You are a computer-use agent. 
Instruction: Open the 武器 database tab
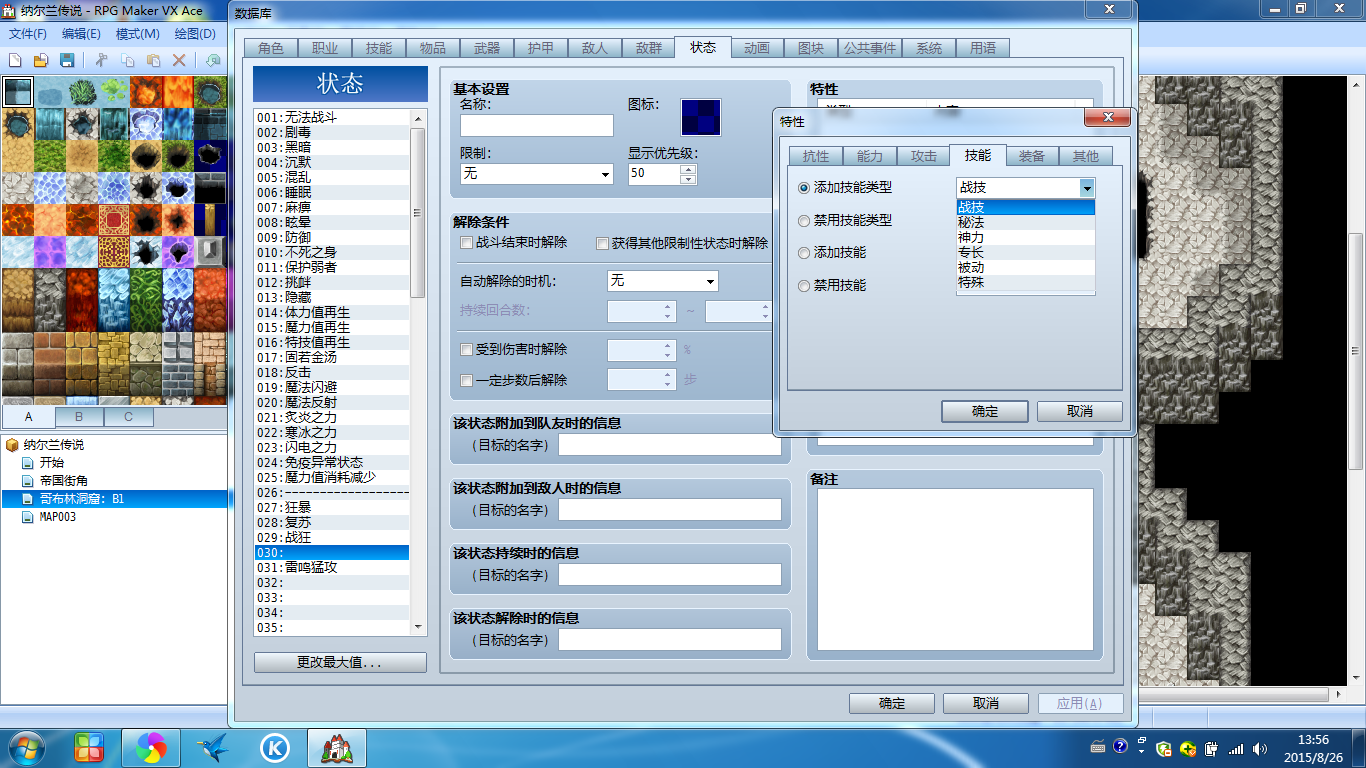pyautogui.click(x=486, y=48)
